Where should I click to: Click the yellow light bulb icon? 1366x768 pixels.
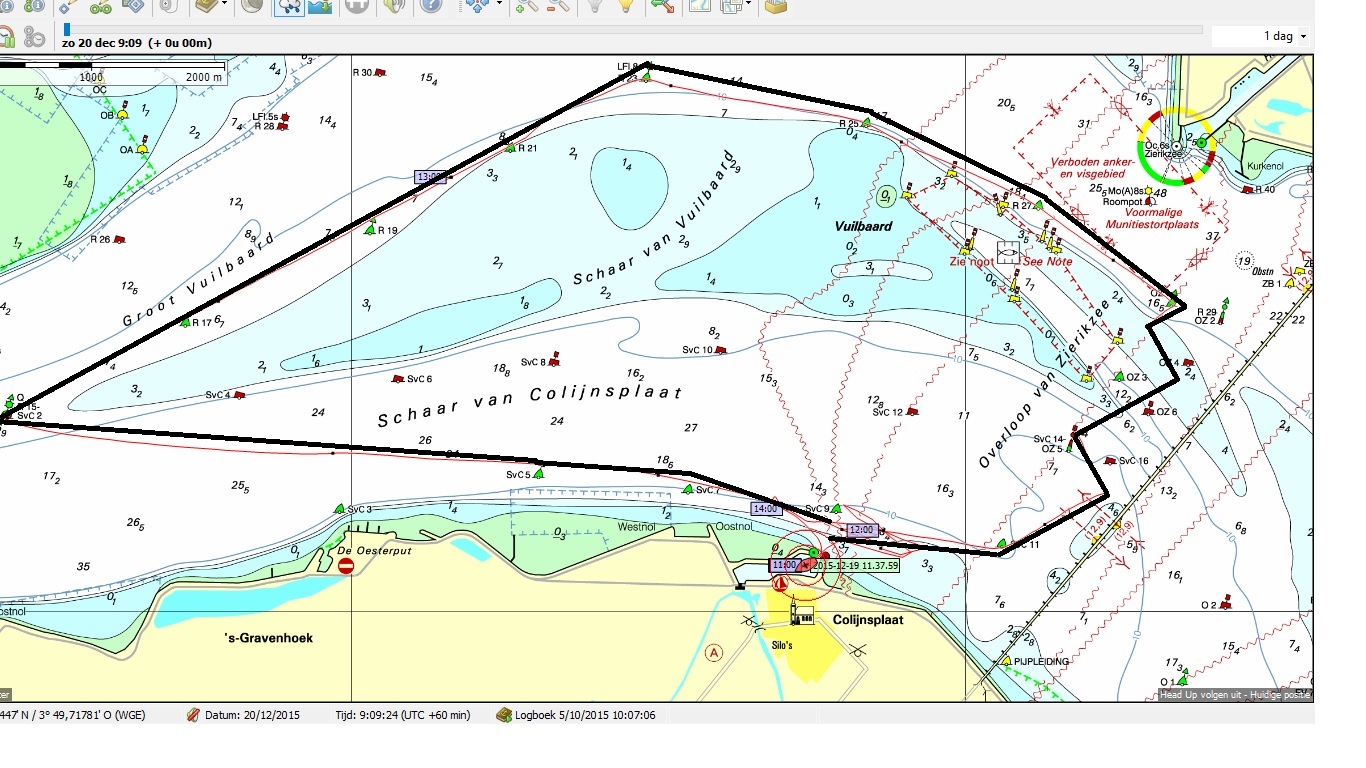tap(625, 6)
